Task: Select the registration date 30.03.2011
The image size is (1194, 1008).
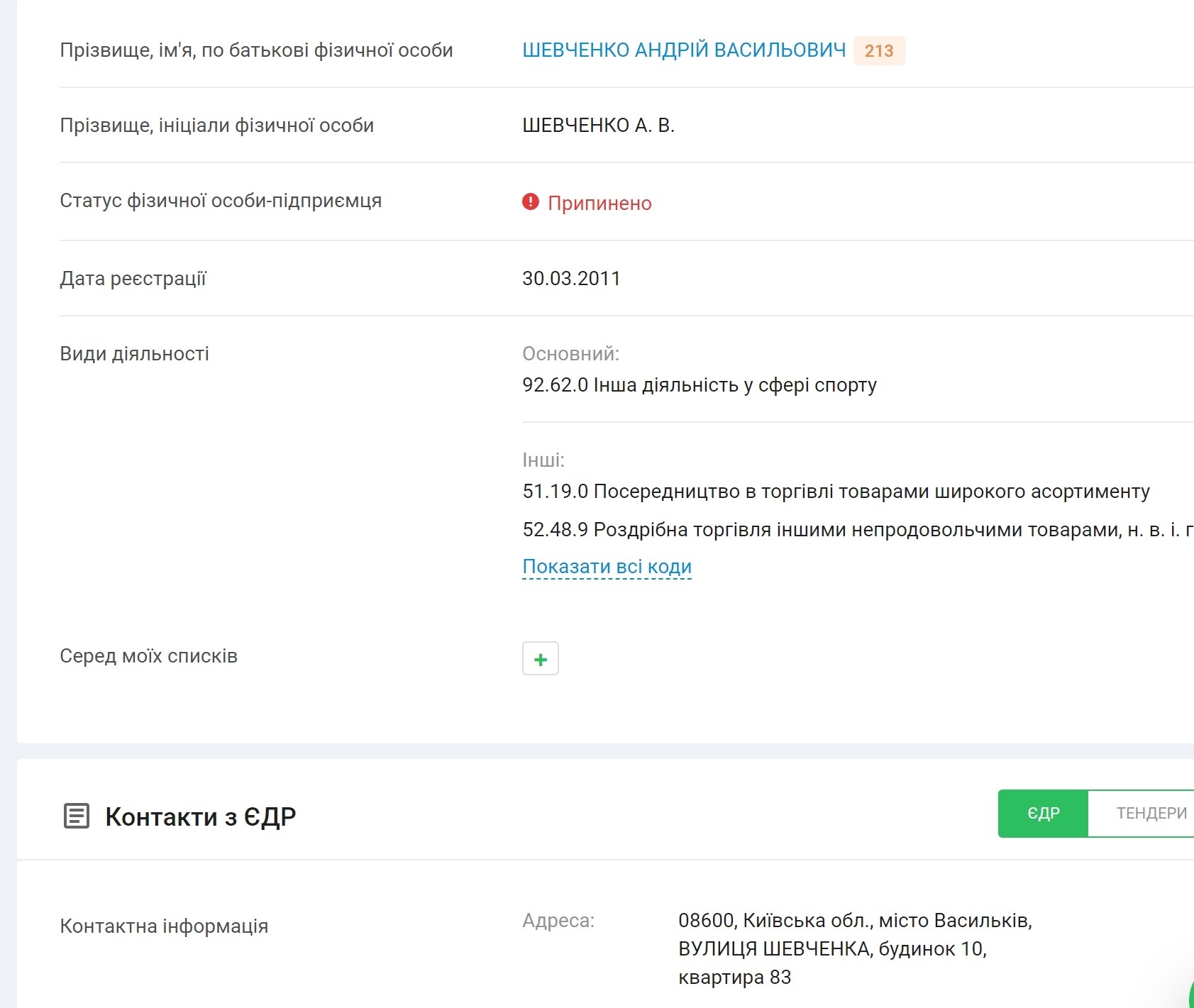Action: 571,278
